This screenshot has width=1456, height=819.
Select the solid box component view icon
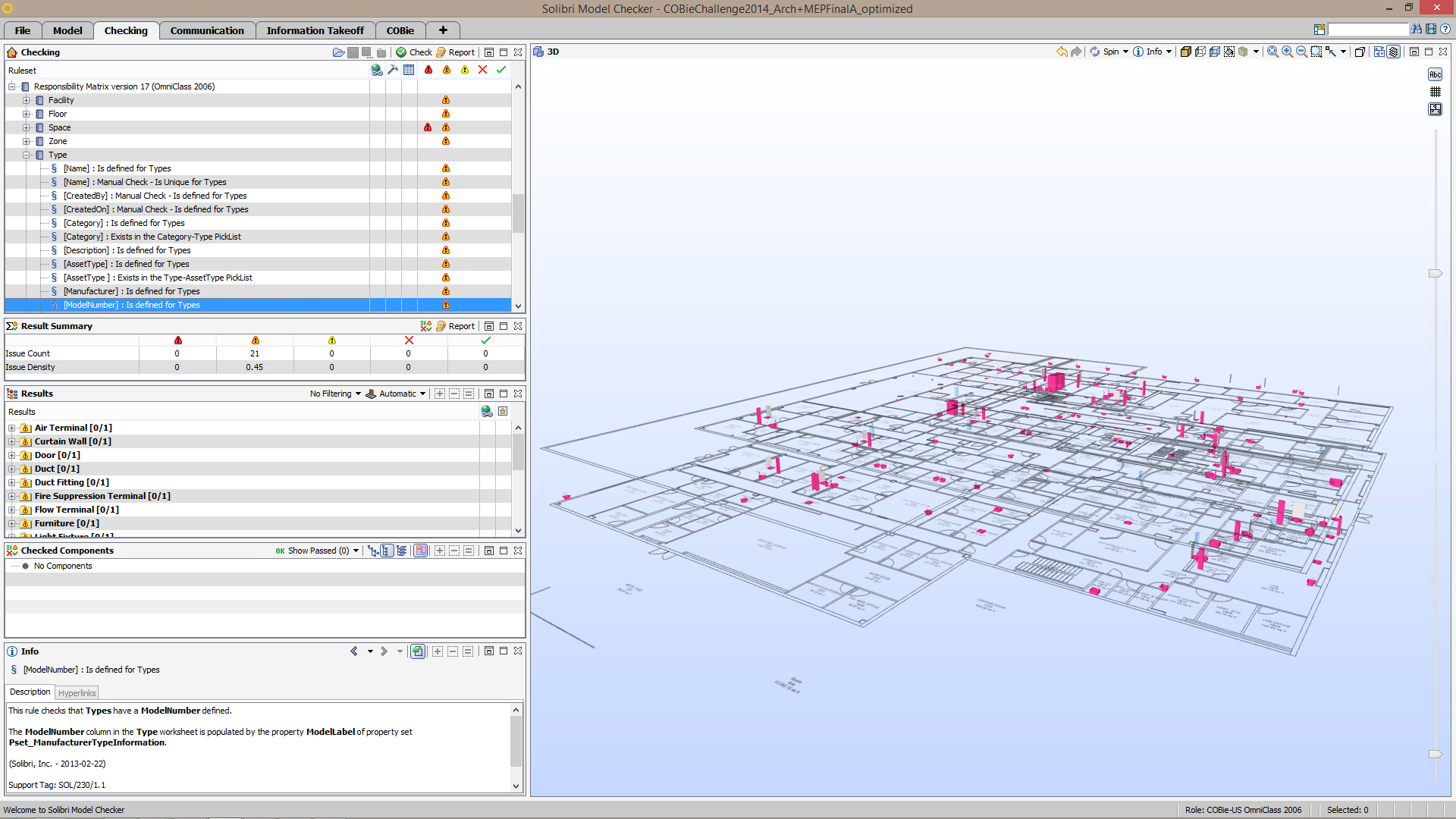click(x=1185, y=52)
